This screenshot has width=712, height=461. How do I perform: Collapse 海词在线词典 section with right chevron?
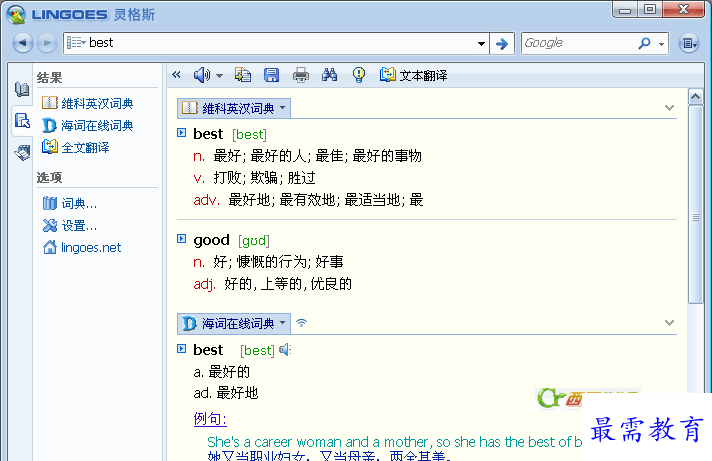click(x=669, y=322)
